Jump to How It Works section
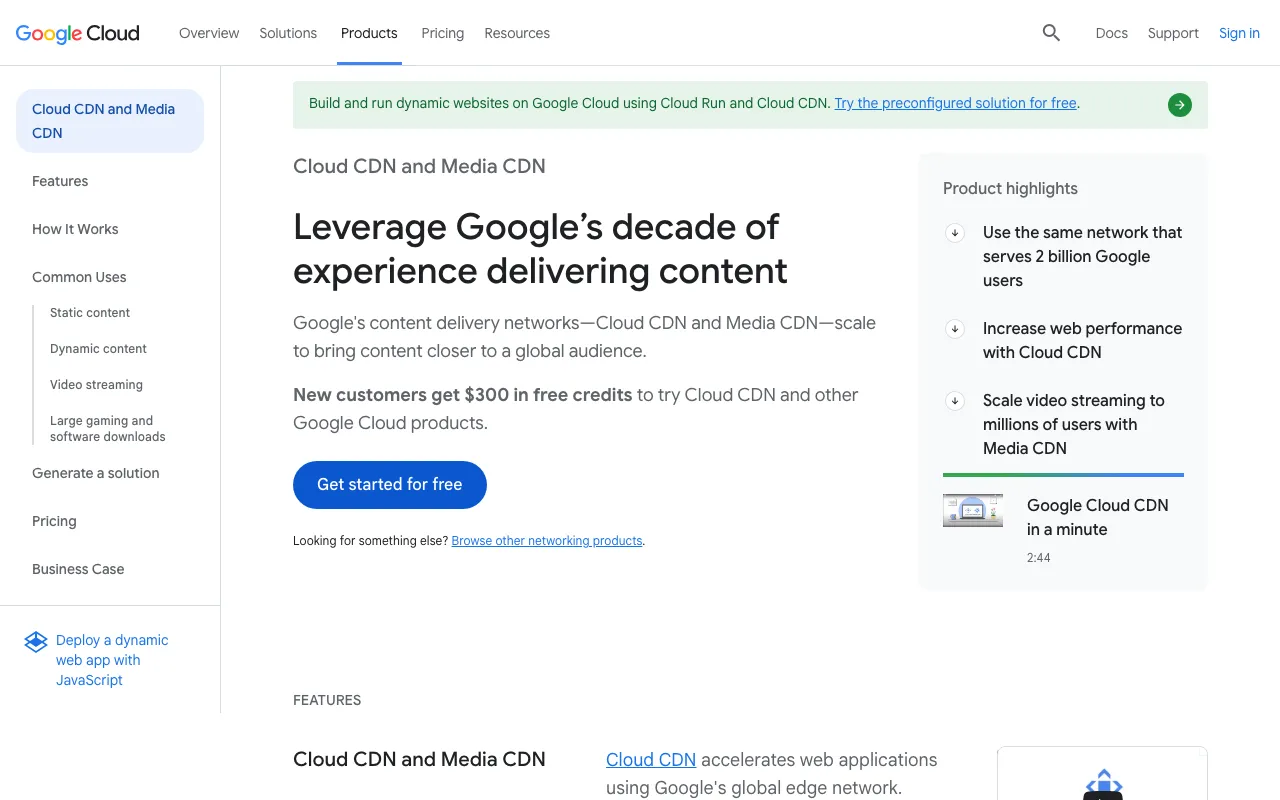The width and height of the screenshot is (1280, 800). point(75,229)
